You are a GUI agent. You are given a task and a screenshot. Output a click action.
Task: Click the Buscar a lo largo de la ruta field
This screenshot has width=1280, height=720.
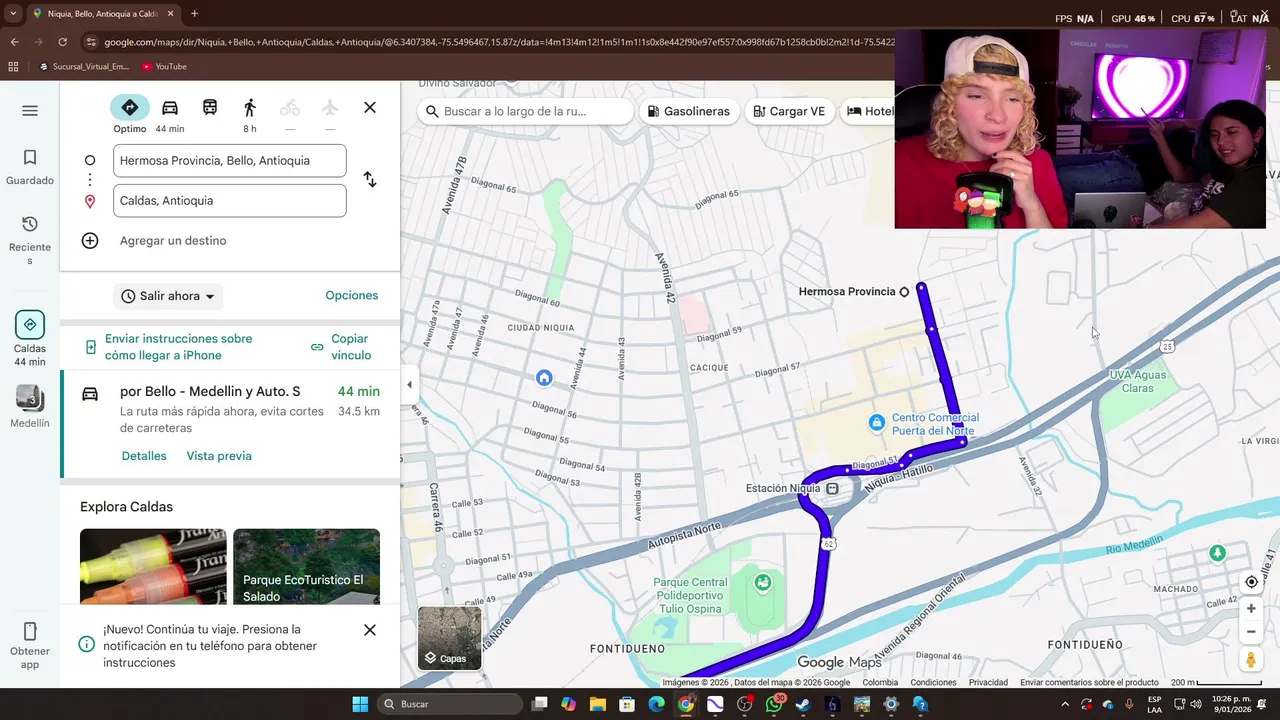(526, 111)
